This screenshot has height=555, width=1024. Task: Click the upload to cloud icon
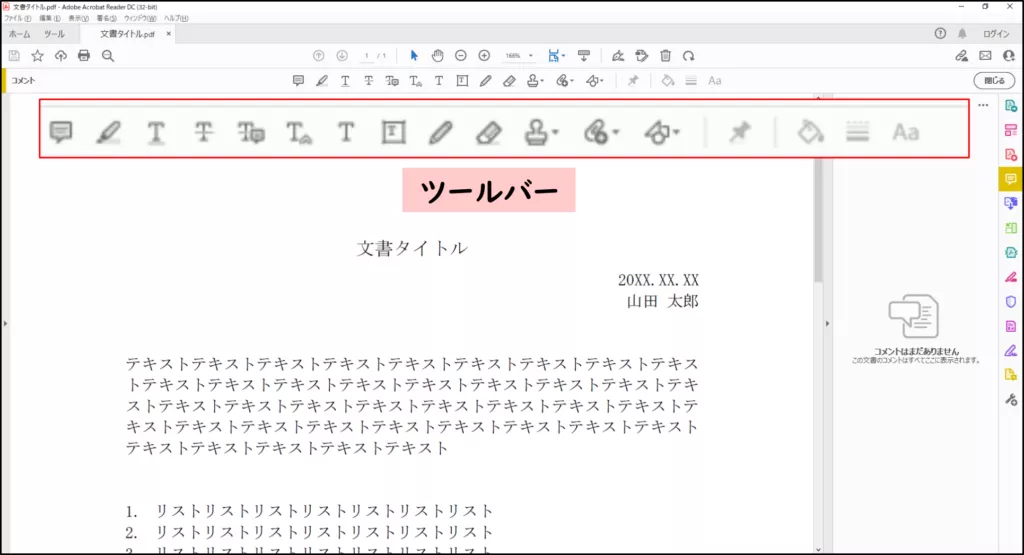point(61,56)
